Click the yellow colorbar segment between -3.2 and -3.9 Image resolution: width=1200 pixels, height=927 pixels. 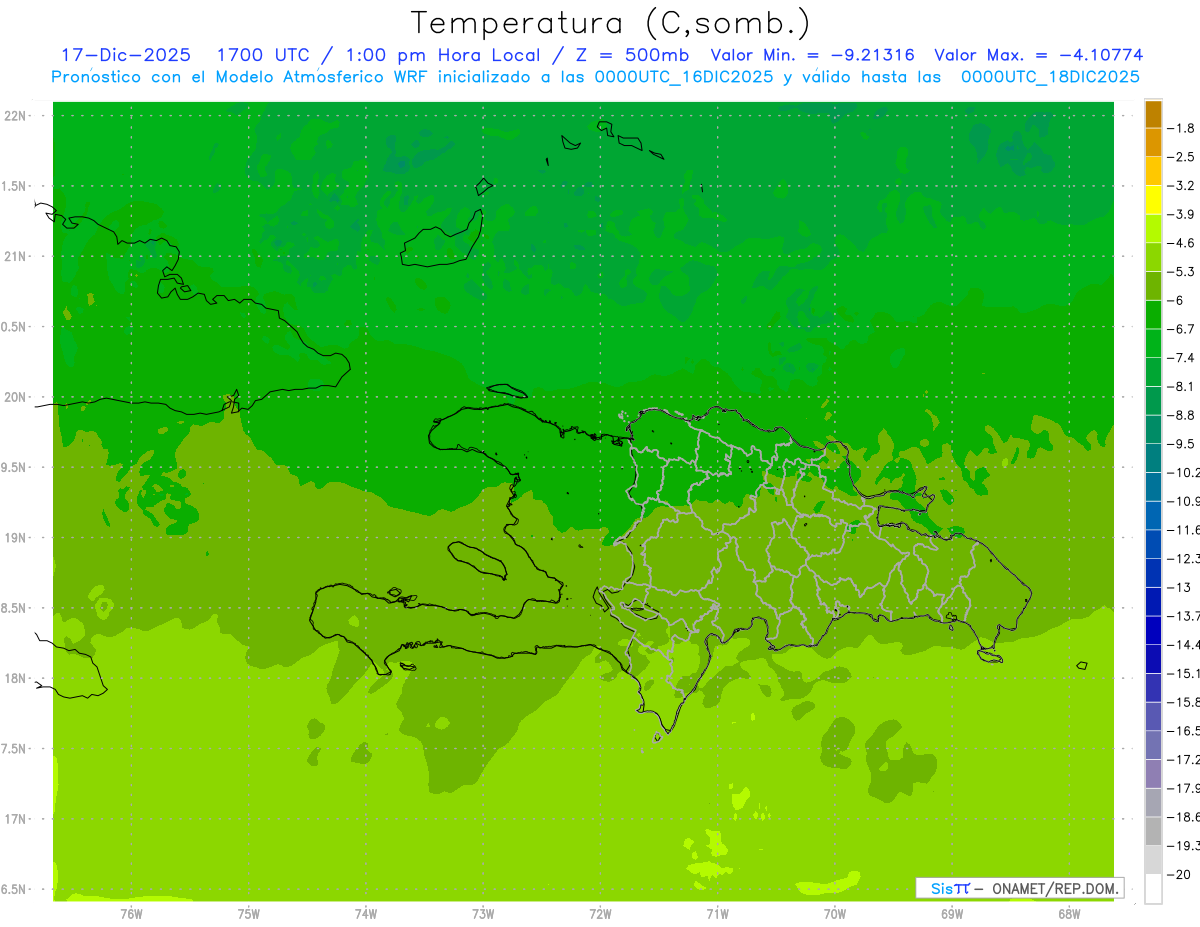[1153, 200]
